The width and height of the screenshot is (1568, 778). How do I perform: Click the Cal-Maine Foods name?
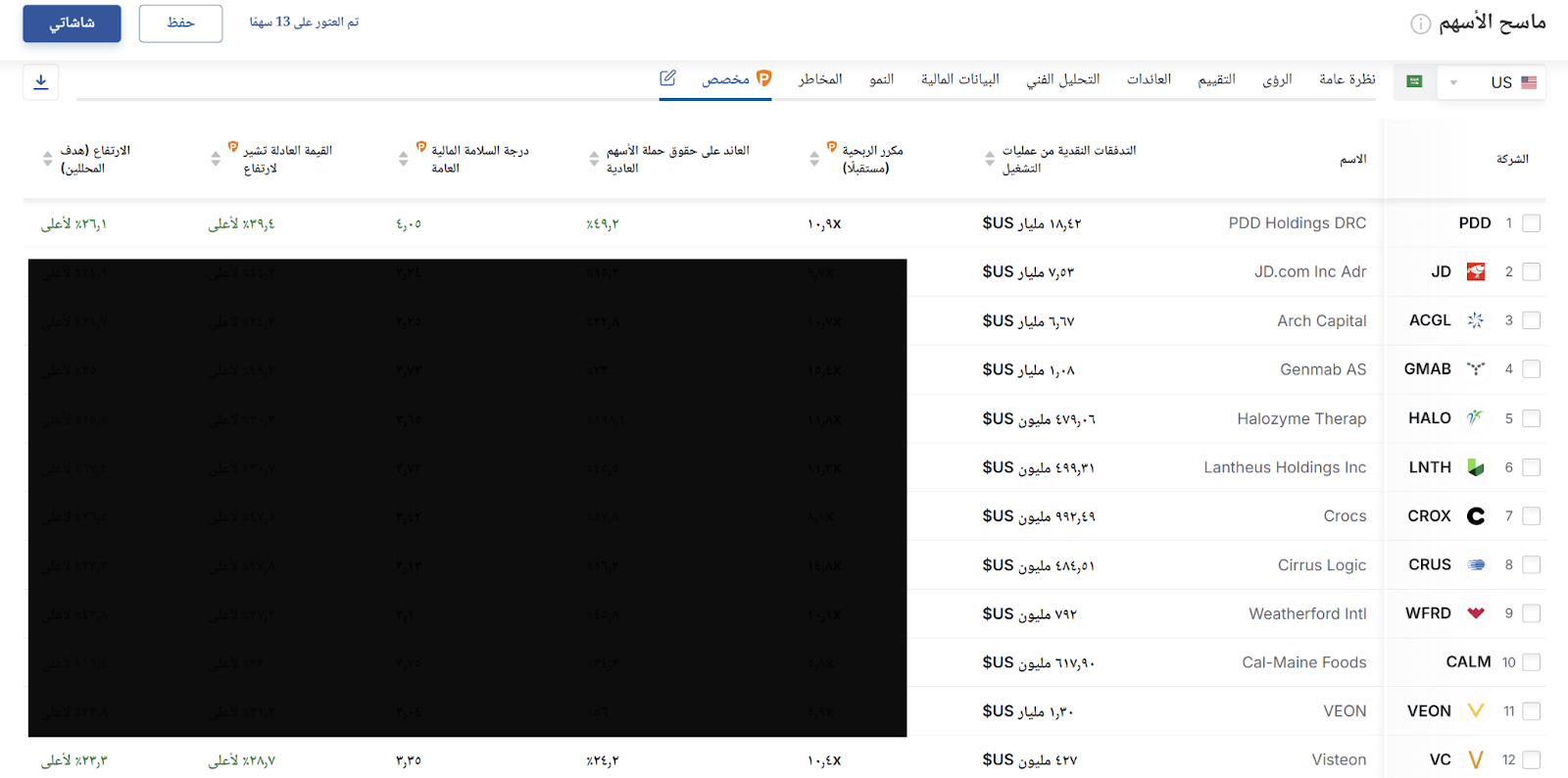(x=1303, y=662)
